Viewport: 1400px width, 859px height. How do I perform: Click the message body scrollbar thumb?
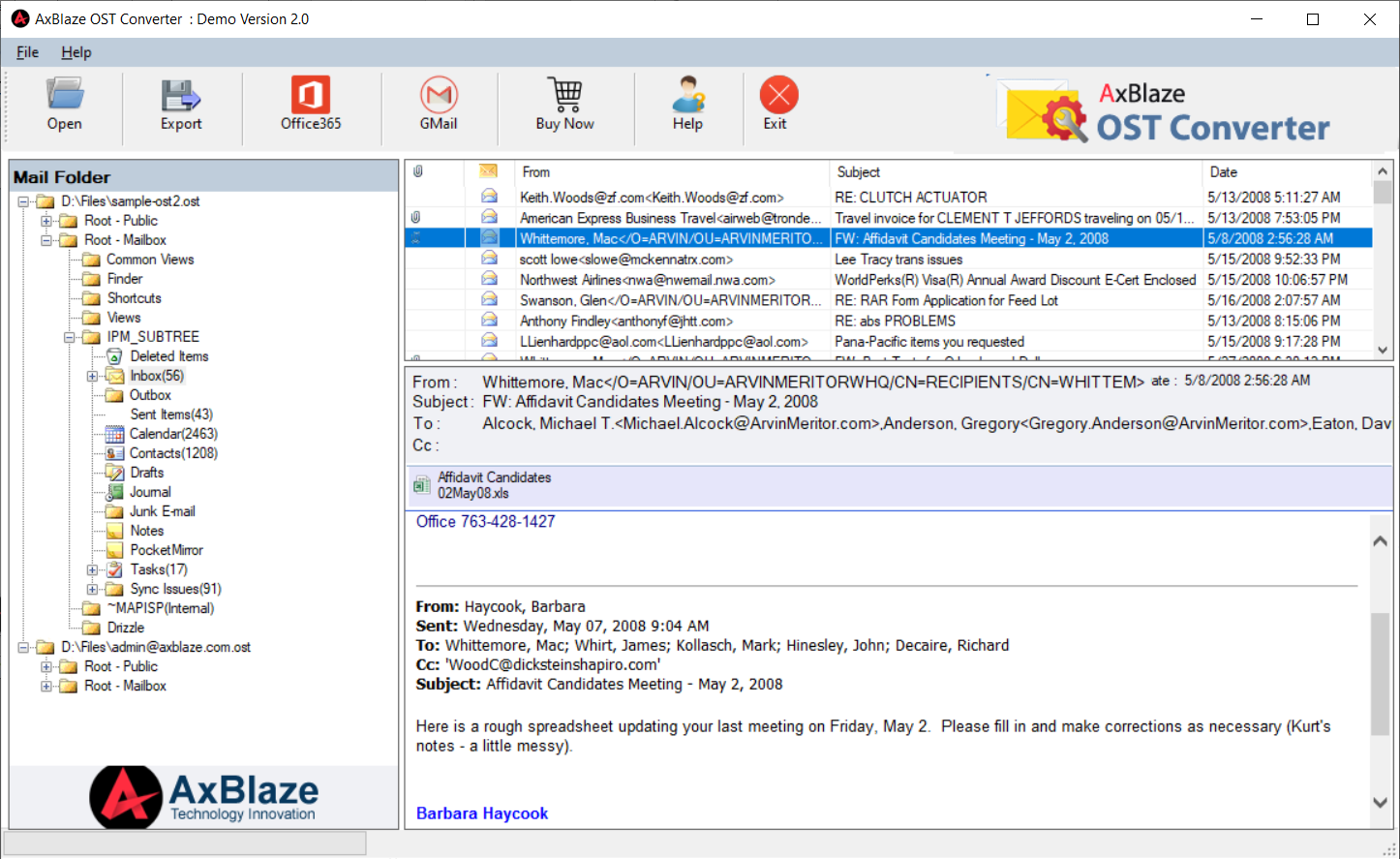point(1381,674)
